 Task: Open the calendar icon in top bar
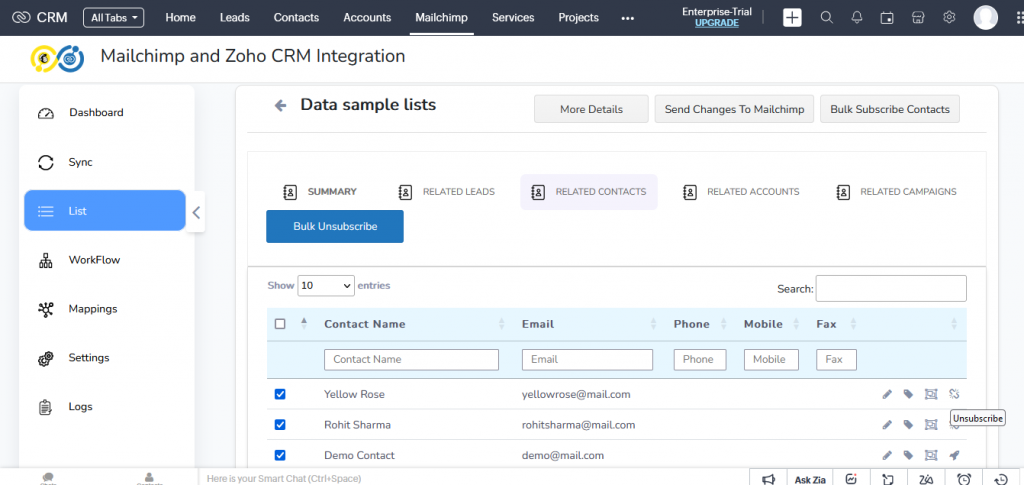point(887,18)
